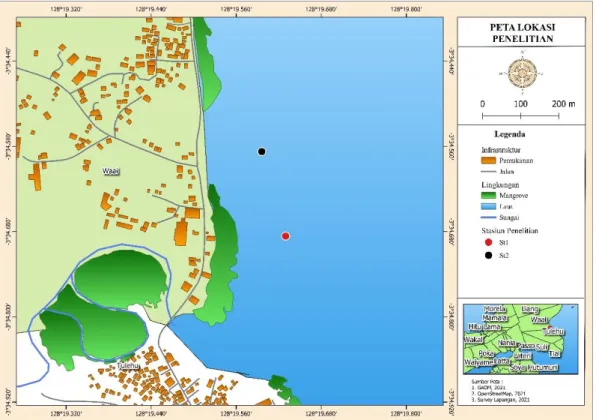Select the scale bar under 100
Screen dimensions: 596x420
[x=521, y=115]
